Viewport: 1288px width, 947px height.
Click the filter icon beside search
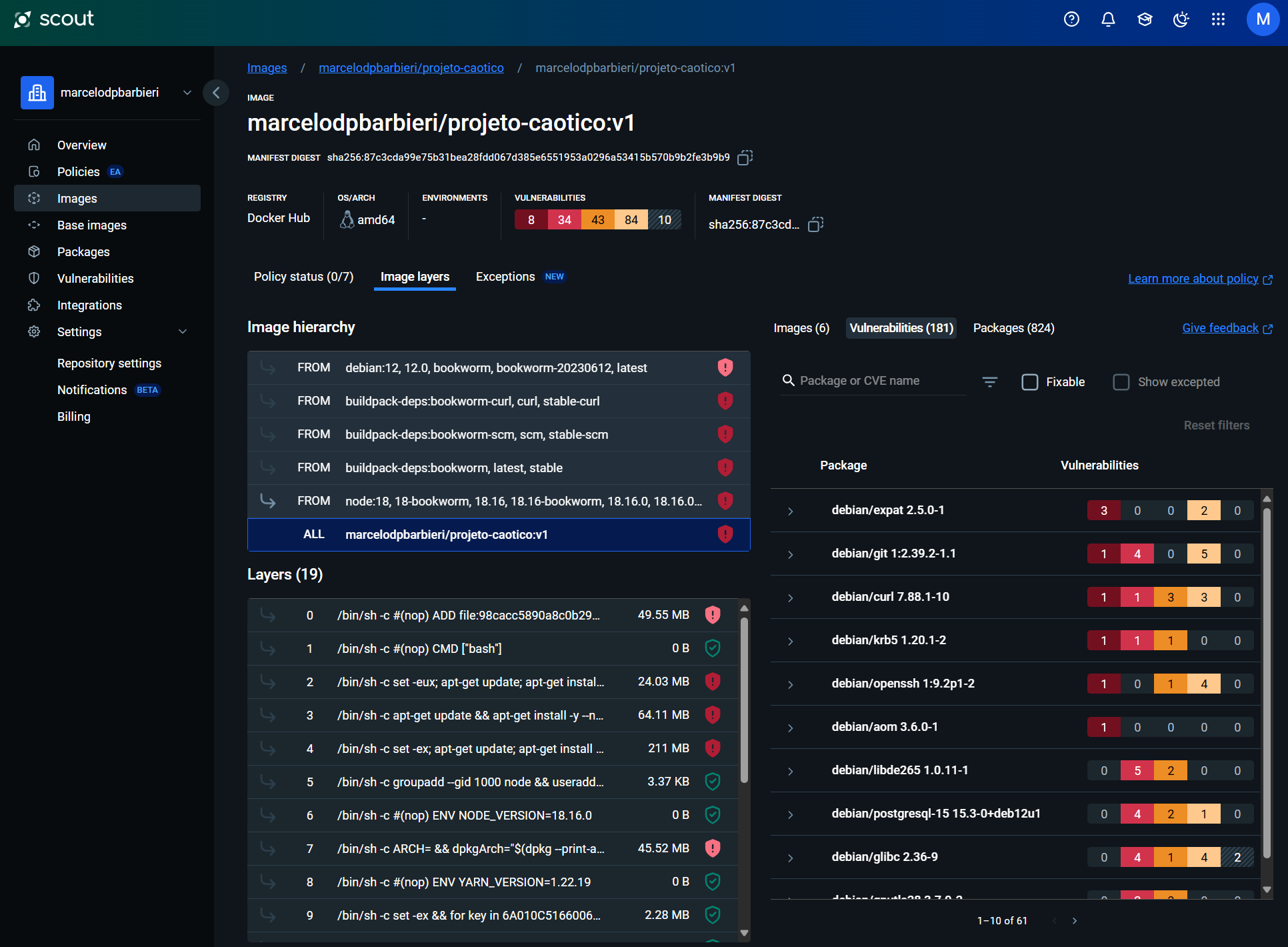(990, 381)
